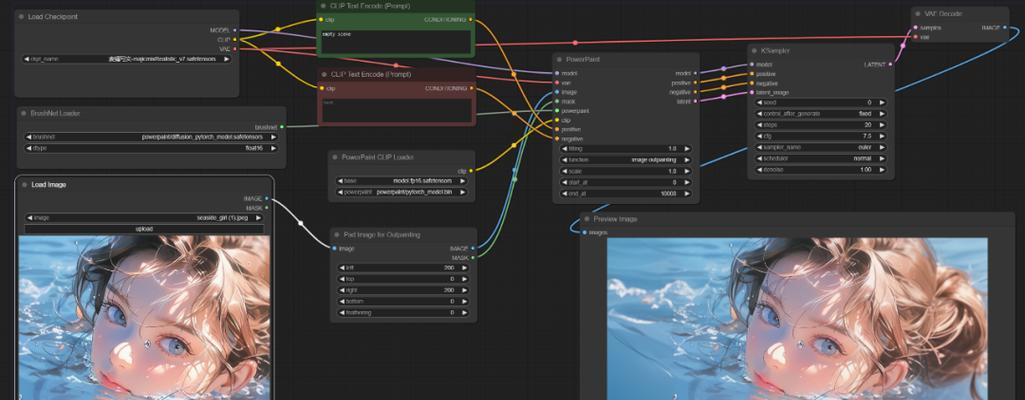The width and height of the screenshot is (1025, 400).
Task: Decrease the end_at value in PowerPaint
Action: tap(565, 193)
